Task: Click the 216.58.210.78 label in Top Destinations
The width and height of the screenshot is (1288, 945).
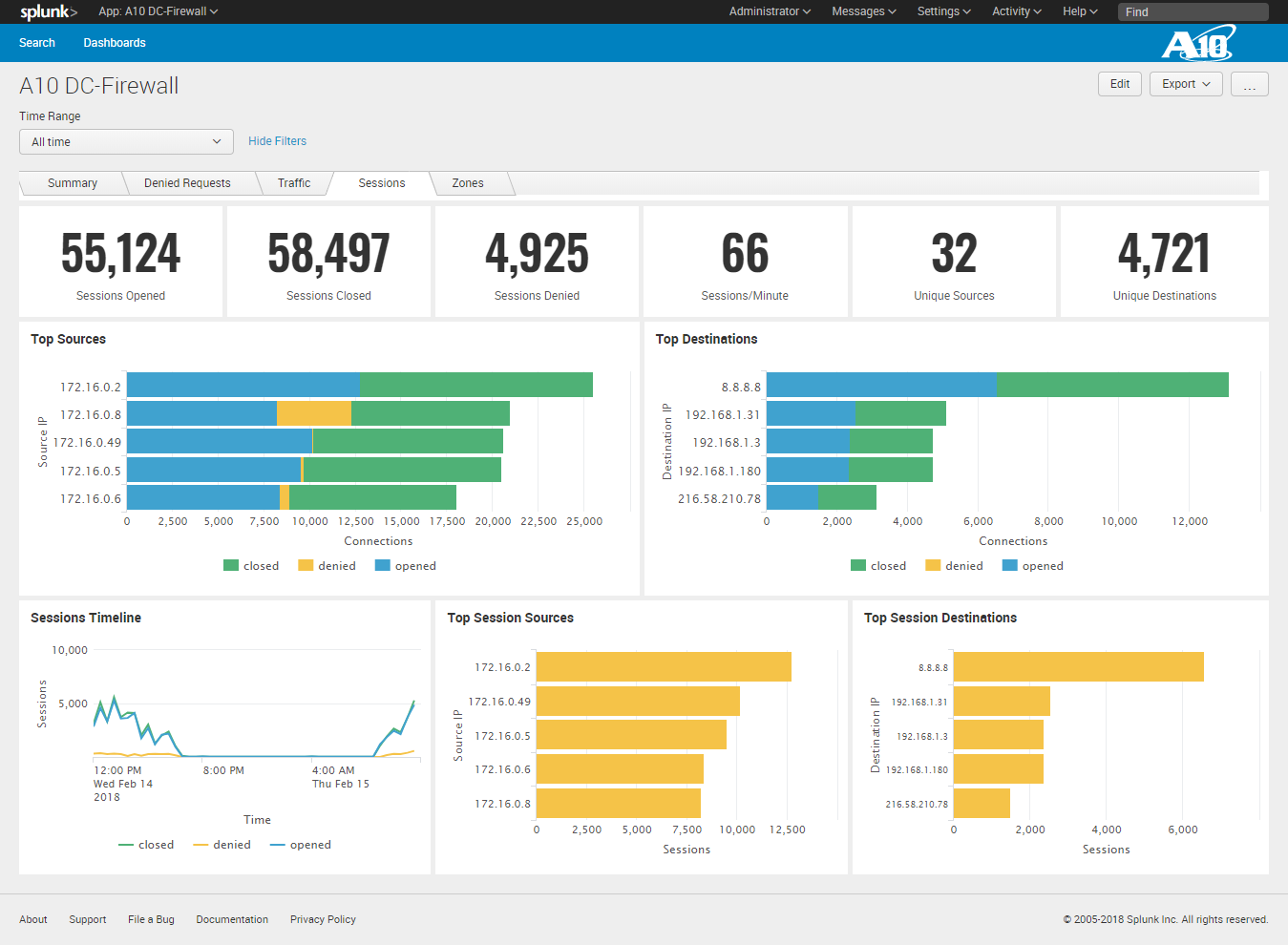Action: (x=719, y=498)
